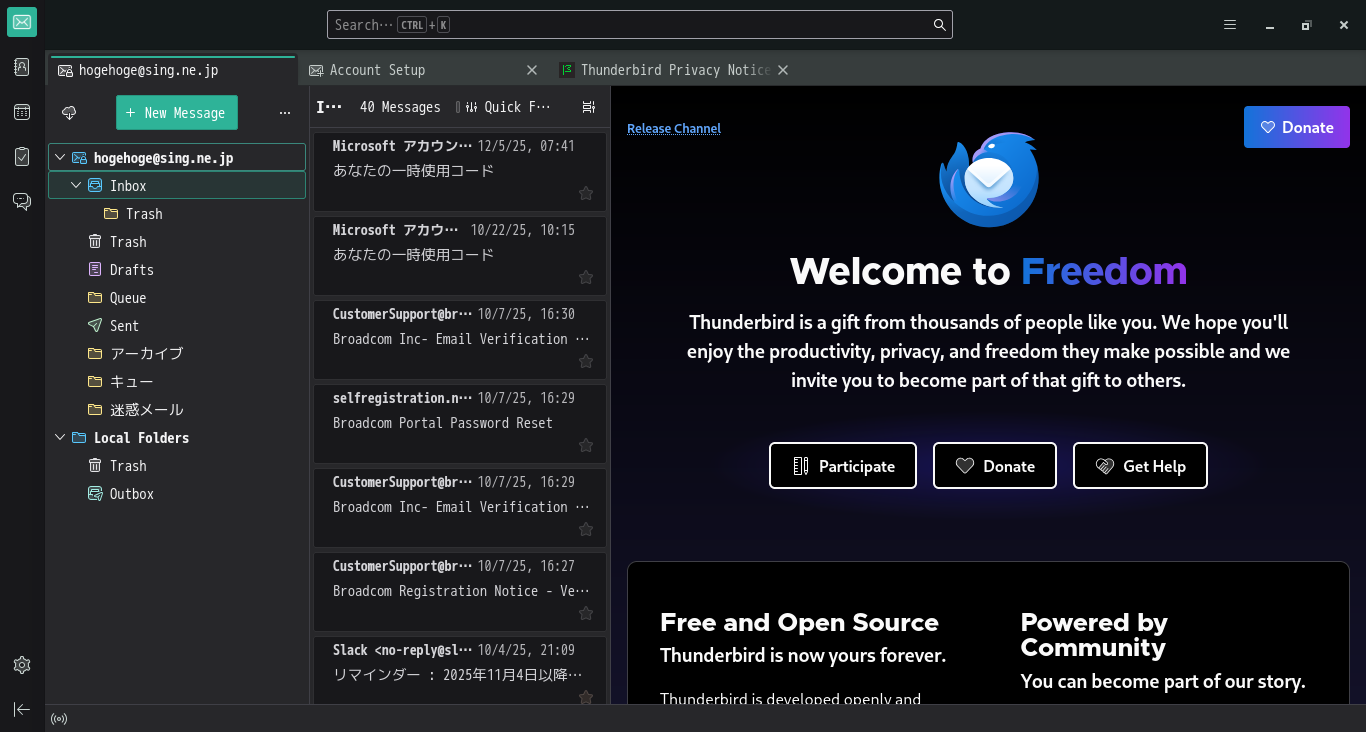Star the Broadcom Portal Password Reset message

pos(586,445)
